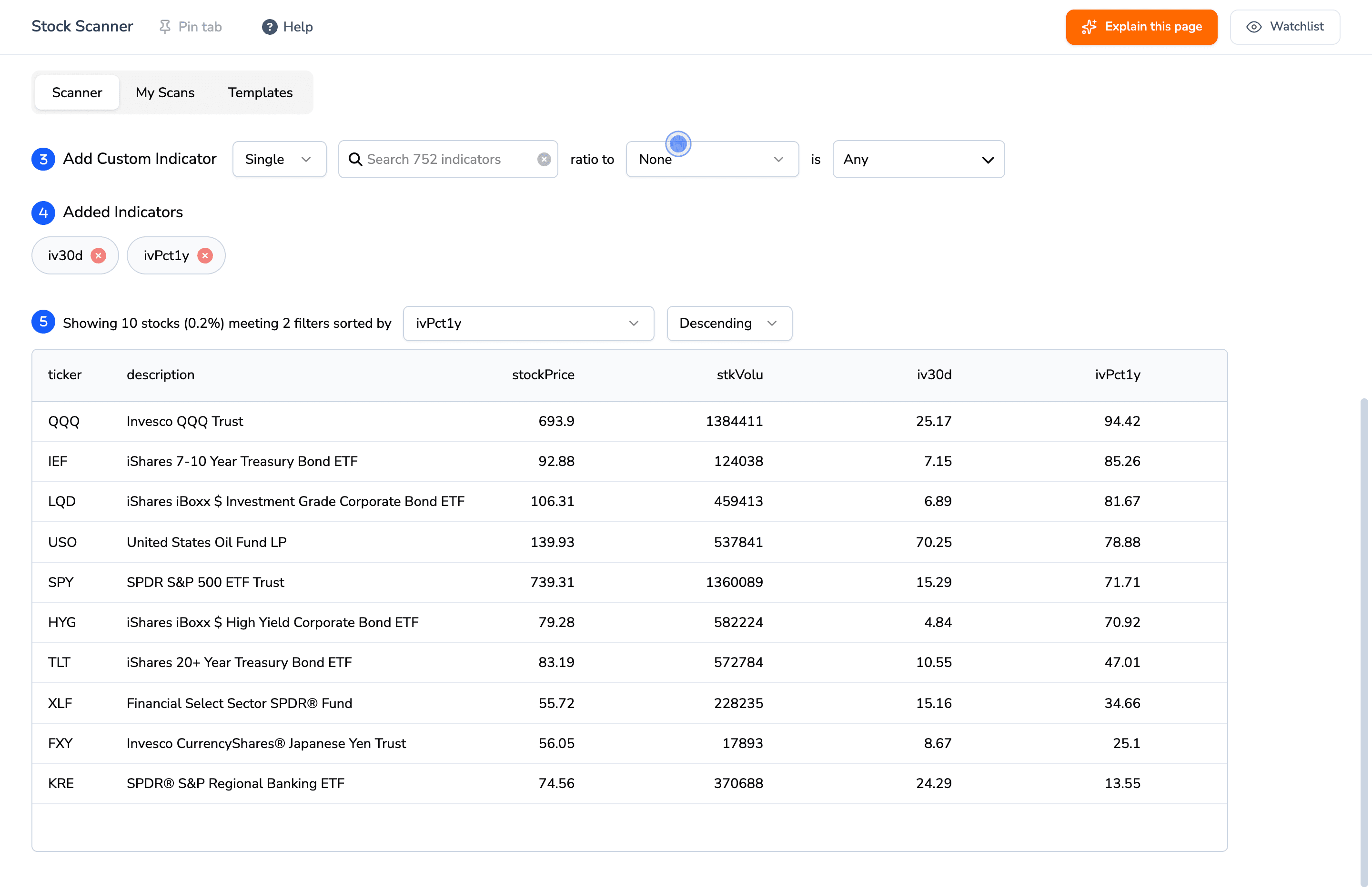Screen dimensions: 1372x891
Task: Open the My Scans tab
Action: pyautogui.click(x=165, y=92)
